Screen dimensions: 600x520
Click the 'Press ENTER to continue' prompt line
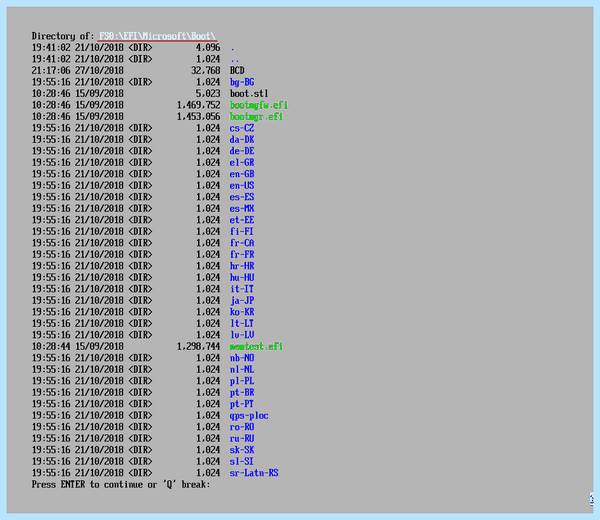pyautogui.click(x=121, y=484)
